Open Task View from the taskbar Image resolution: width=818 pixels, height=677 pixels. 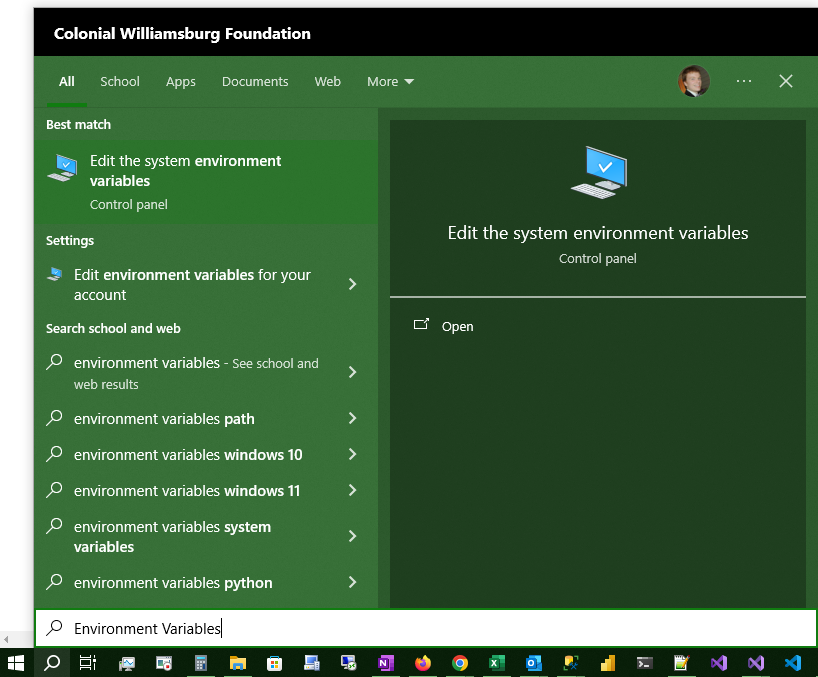[x=88, y=663]
